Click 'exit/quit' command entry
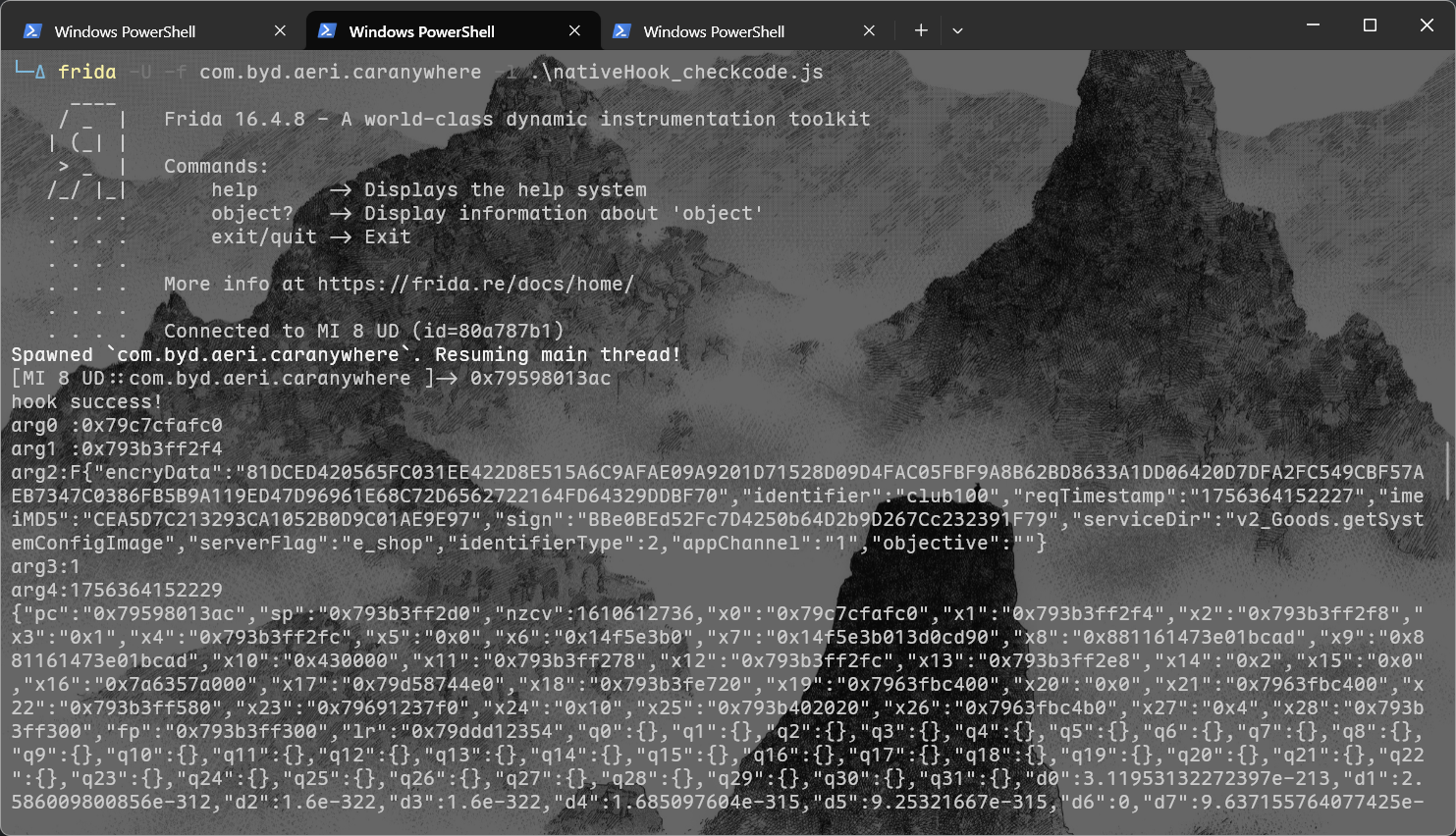The height and width of the screenshot is (836, 1456). click(264, 237)
